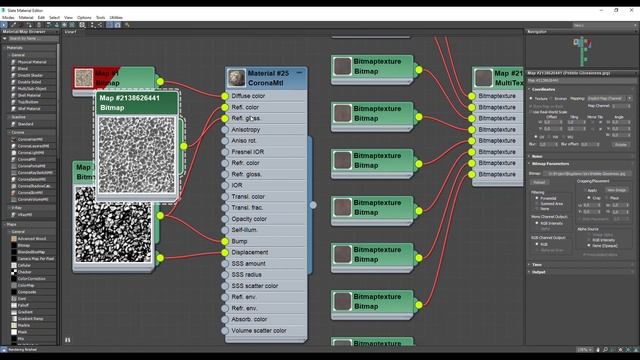Image resolution: width=640 pixels, height=360 pixels.
Task: Select RGB Intensity mono channel output
Action: pos(537,223)
